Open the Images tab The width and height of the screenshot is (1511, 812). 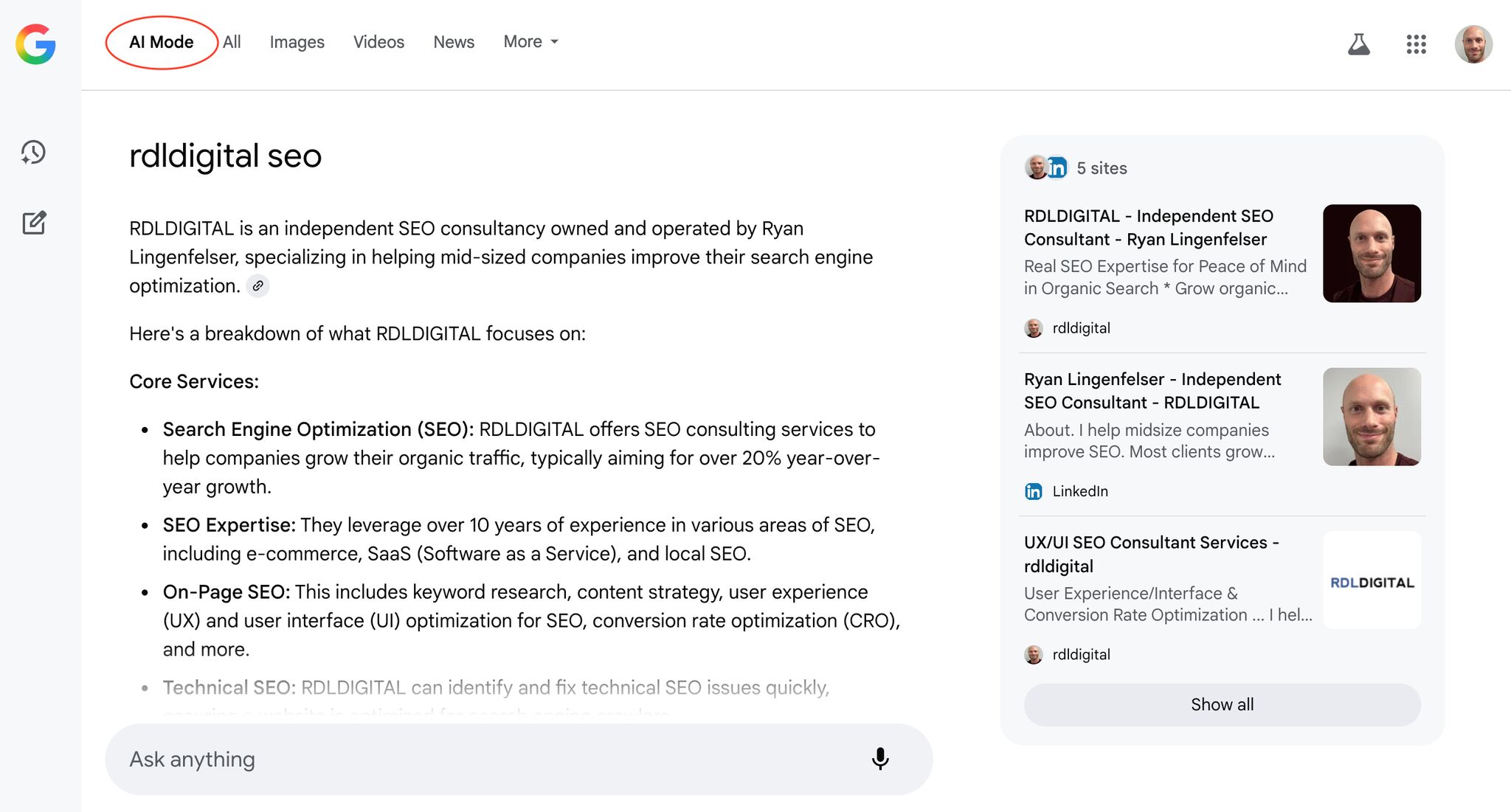(297, 42)
